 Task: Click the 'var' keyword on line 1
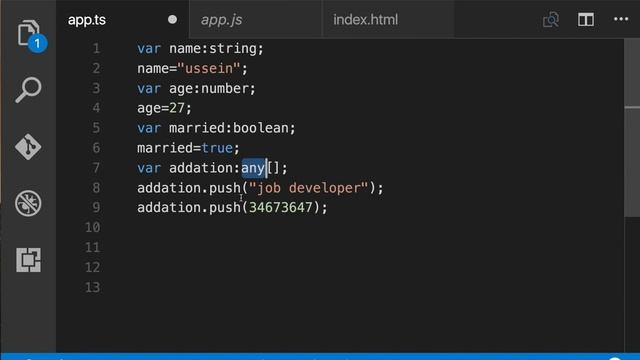pos(149,49)
